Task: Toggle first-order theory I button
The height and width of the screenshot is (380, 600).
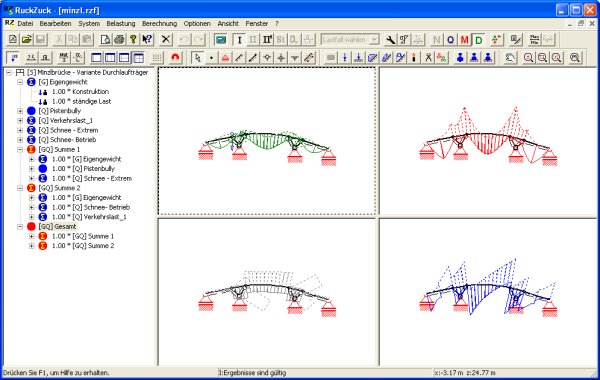Action: click(x=239, y=39)
